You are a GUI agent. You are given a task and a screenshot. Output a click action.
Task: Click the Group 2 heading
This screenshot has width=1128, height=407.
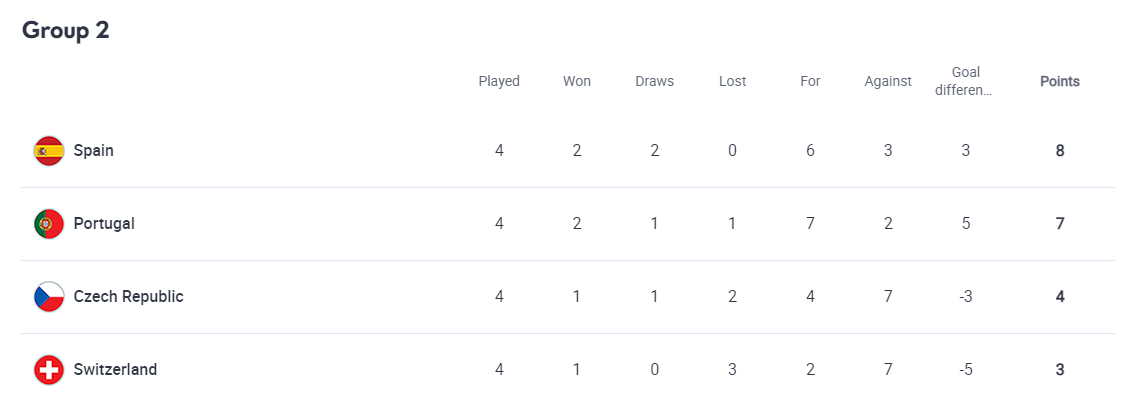[x=66, y=30]
